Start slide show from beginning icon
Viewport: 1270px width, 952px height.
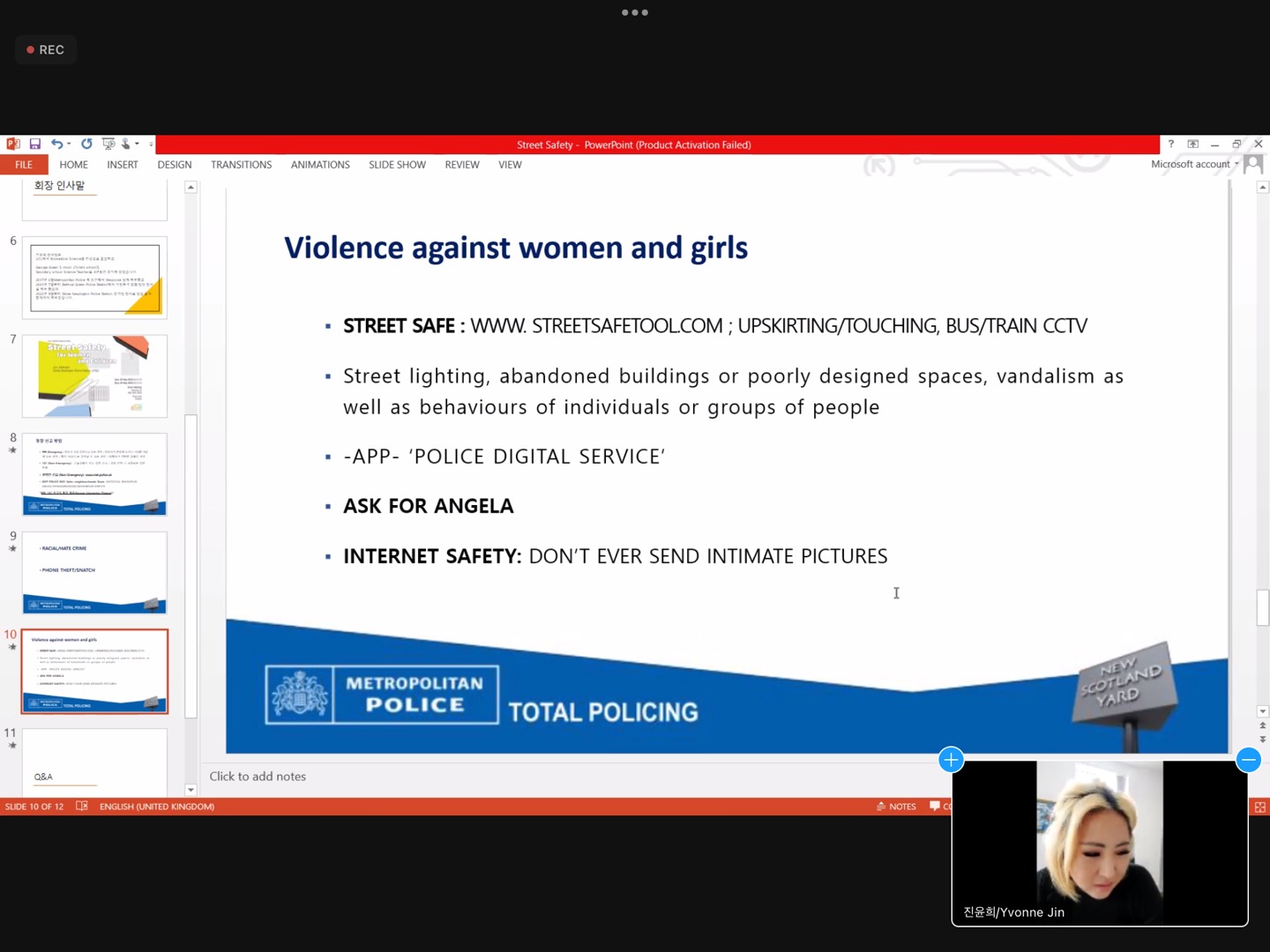tap(108, 144)
